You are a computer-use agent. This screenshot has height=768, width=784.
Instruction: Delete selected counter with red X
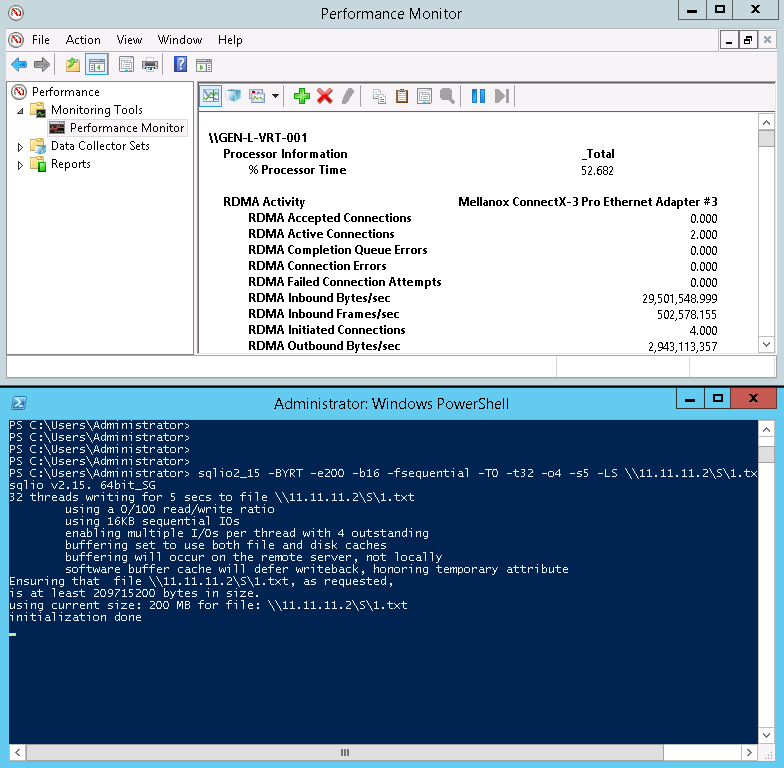[325, 96]
